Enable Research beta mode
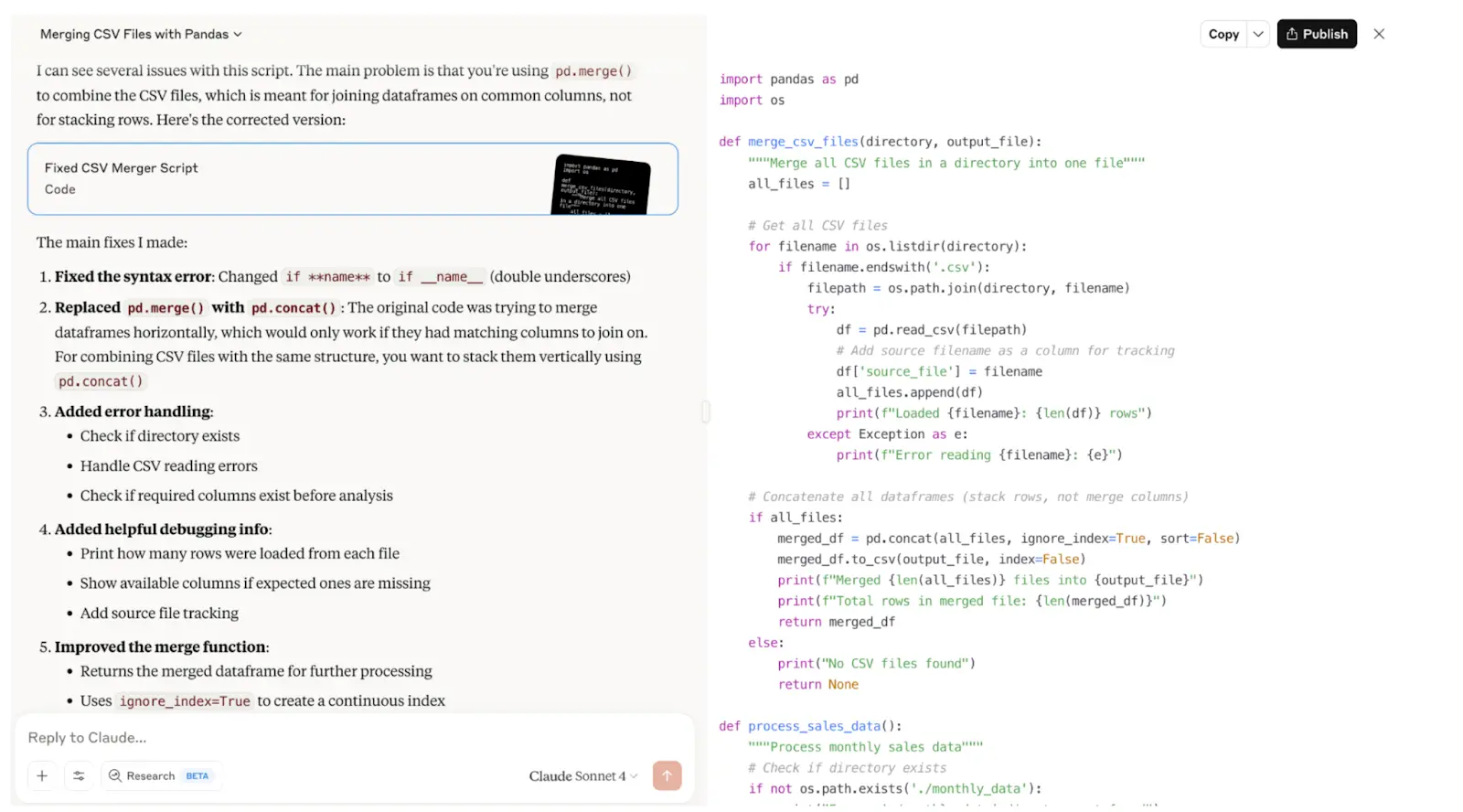Viewport: 1463px width, 812px height. [x=161, y=775]
